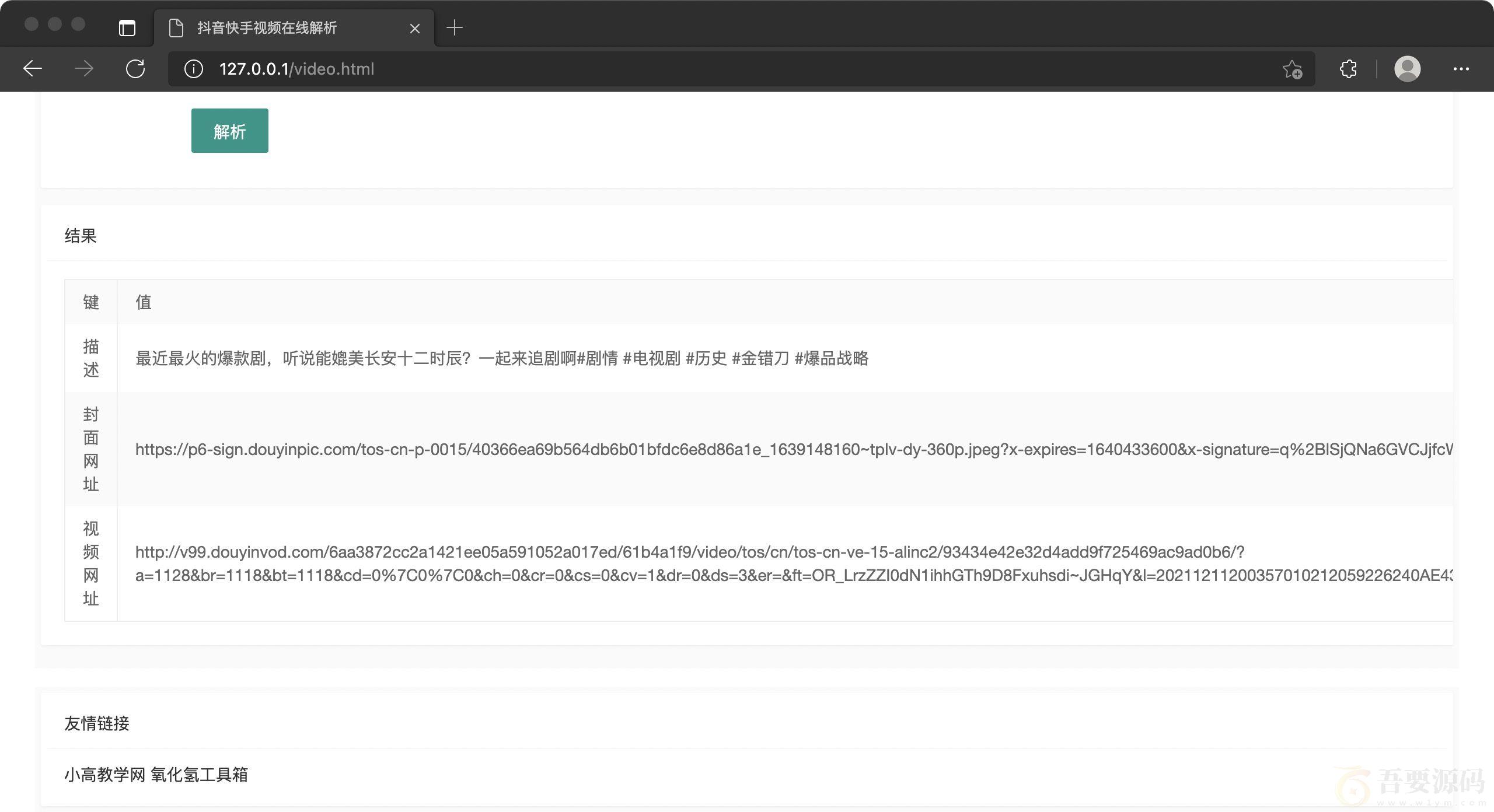Close the 抖音快手视频在线解析 tab
1494x812 pixels.
[x=415, y=28]
